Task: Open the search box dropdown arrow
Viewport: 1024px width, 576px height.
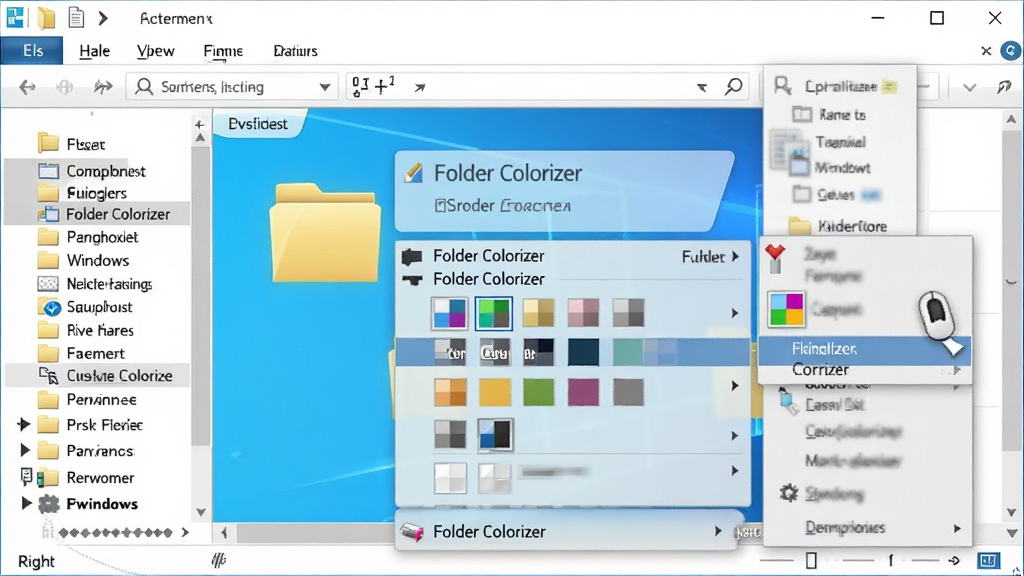Action: [x=325, y=88]
